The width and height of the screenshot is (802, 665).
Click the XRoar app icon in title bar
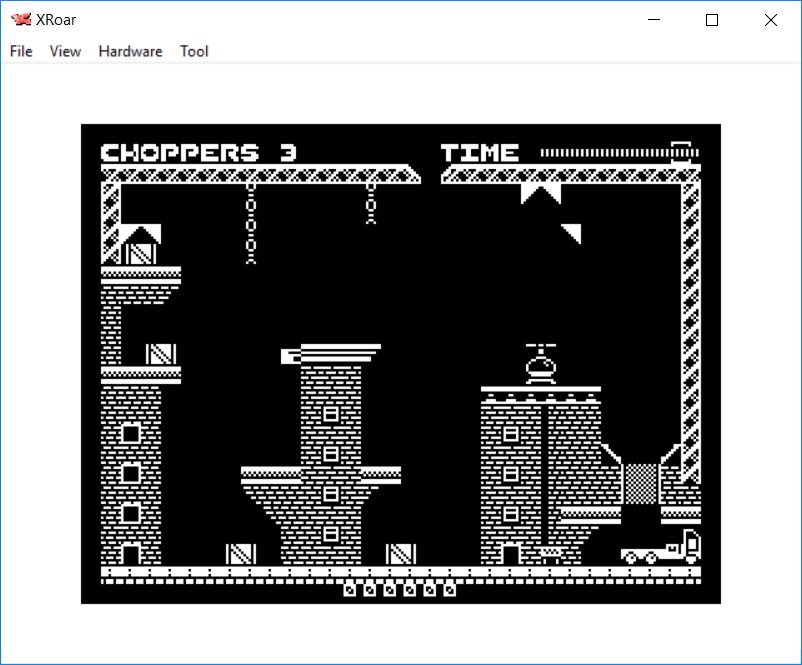(20, 20)
